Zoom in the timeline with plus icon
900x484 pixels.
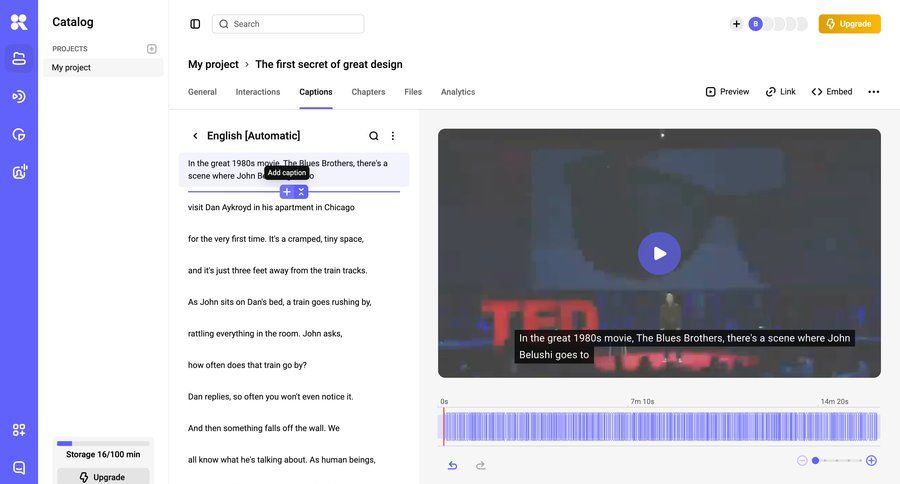point(871,460)
